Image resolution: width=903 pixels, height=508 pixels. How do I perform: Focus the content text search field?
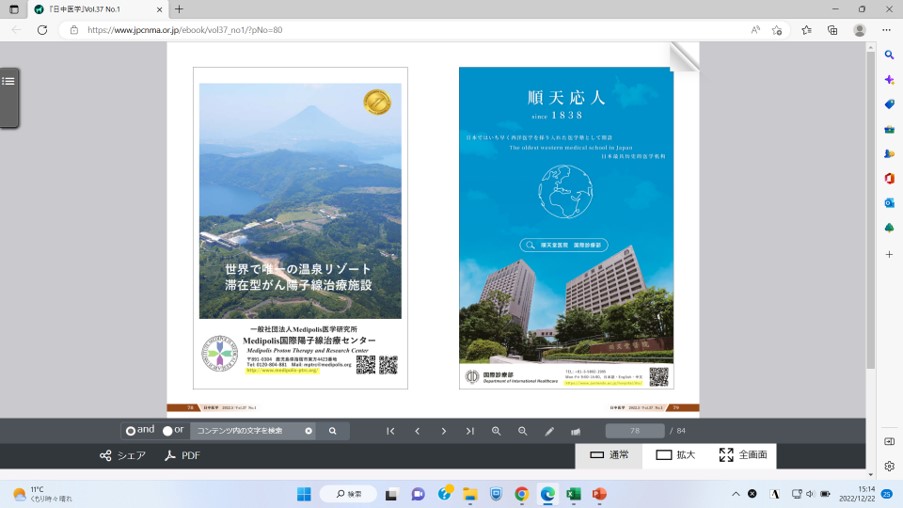coord(248,431)
